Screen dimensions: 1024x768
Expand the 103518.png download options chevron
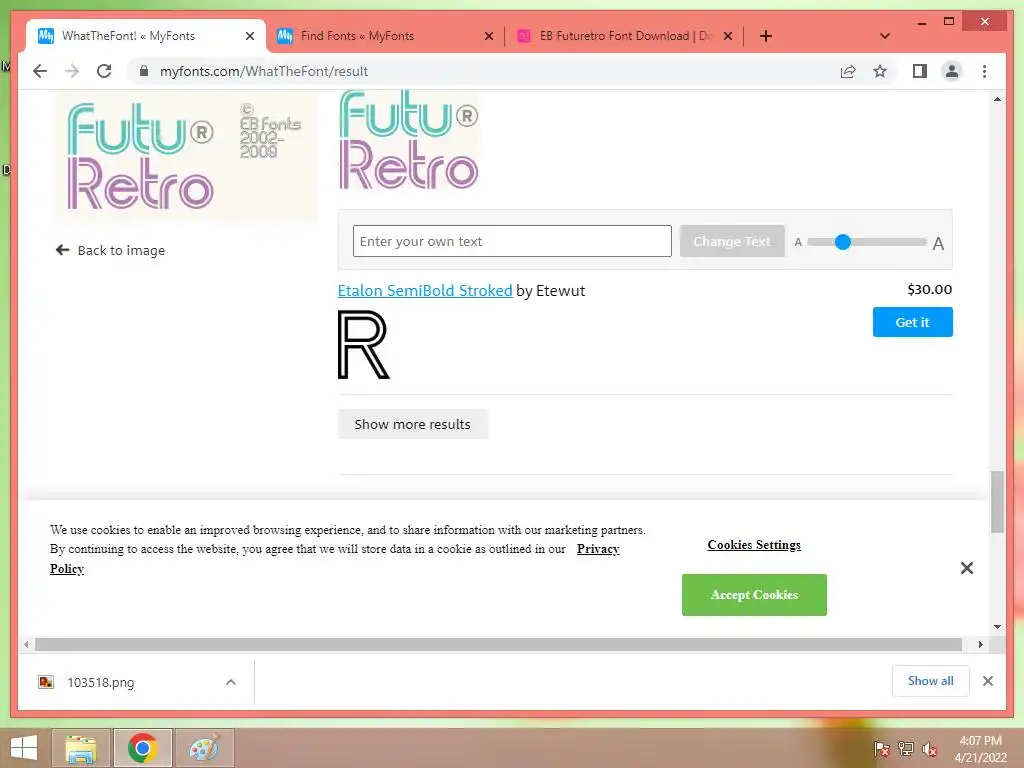click(x=231, y=682)
